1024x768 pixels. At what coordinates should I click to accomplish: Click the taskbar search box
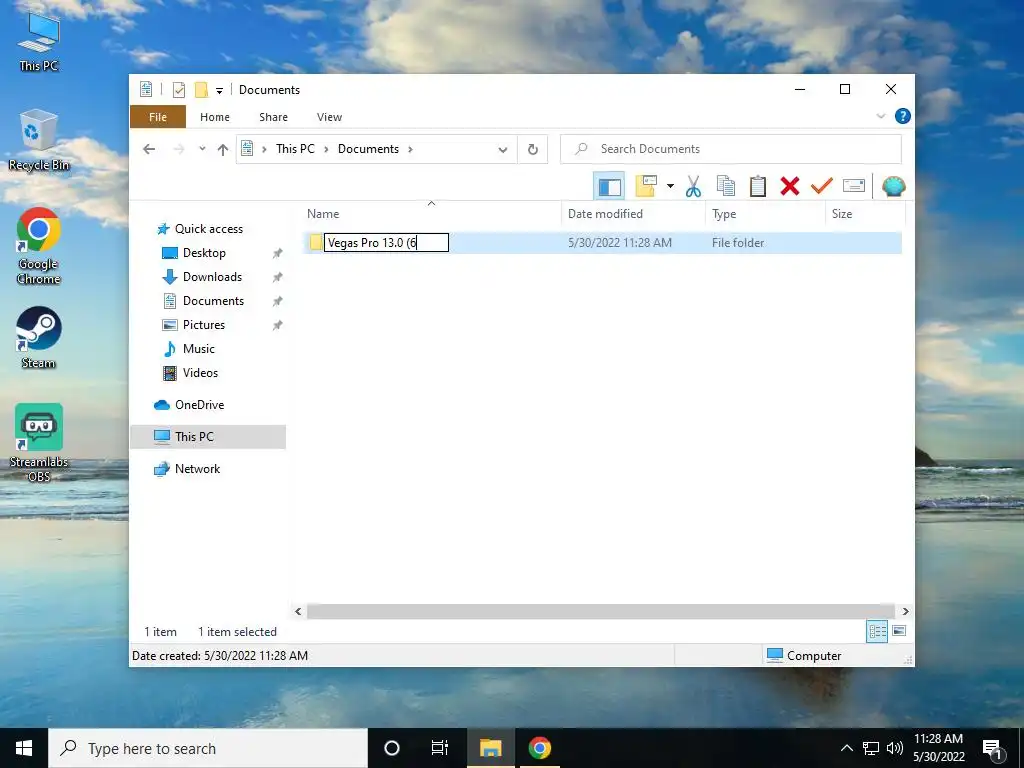point(208,748)
